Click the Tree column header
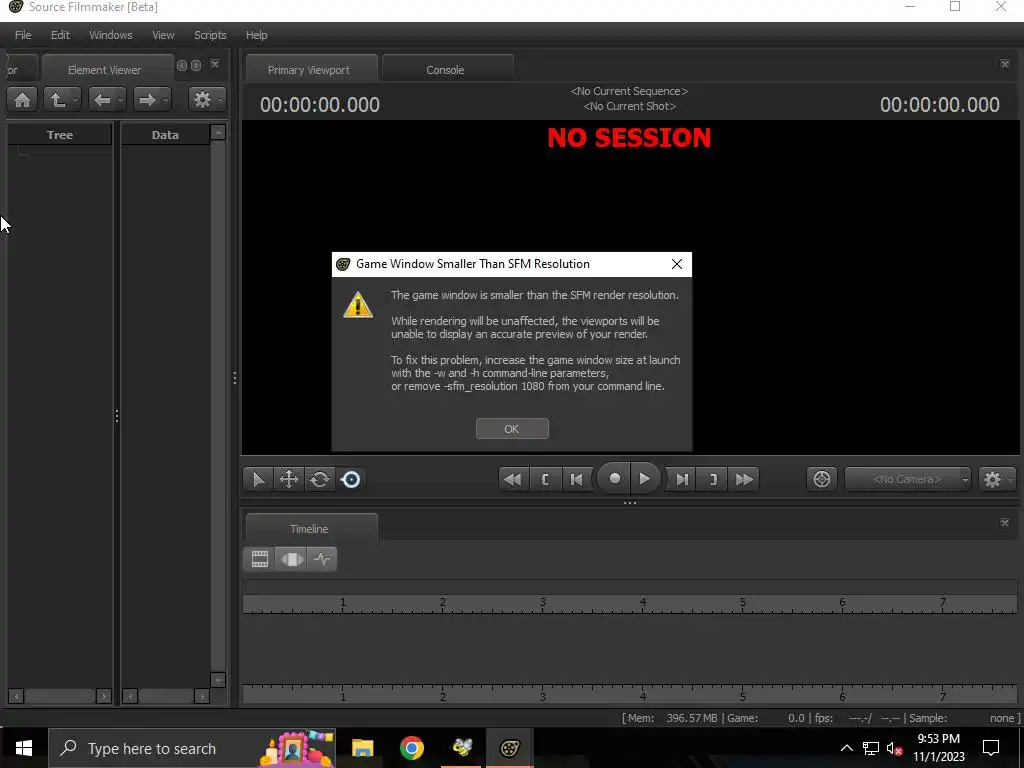Screen dimensions: 1024x768 coord(60,135)
